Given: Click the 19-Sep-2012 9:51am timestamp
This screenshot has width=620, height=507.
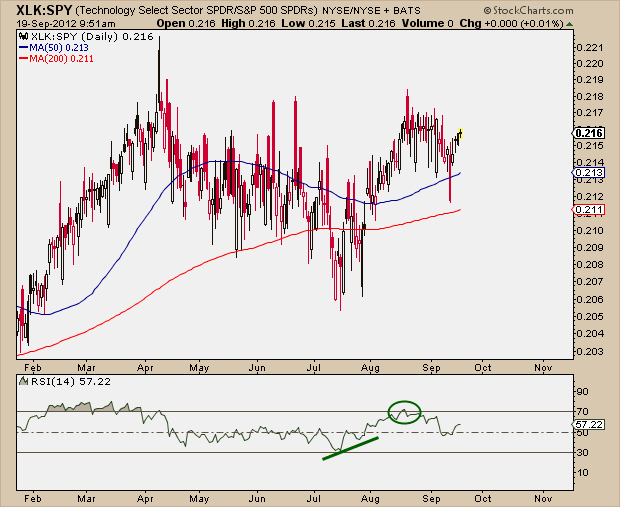Looking at the screenshot, I should point(66,24).
